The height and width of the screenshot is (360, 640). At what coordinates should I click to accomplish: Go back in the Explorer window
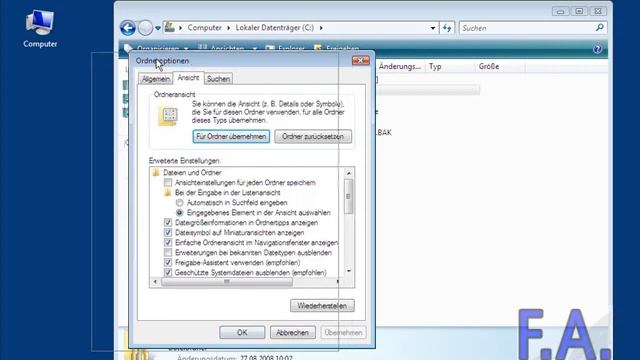click(x=128, y=28)
